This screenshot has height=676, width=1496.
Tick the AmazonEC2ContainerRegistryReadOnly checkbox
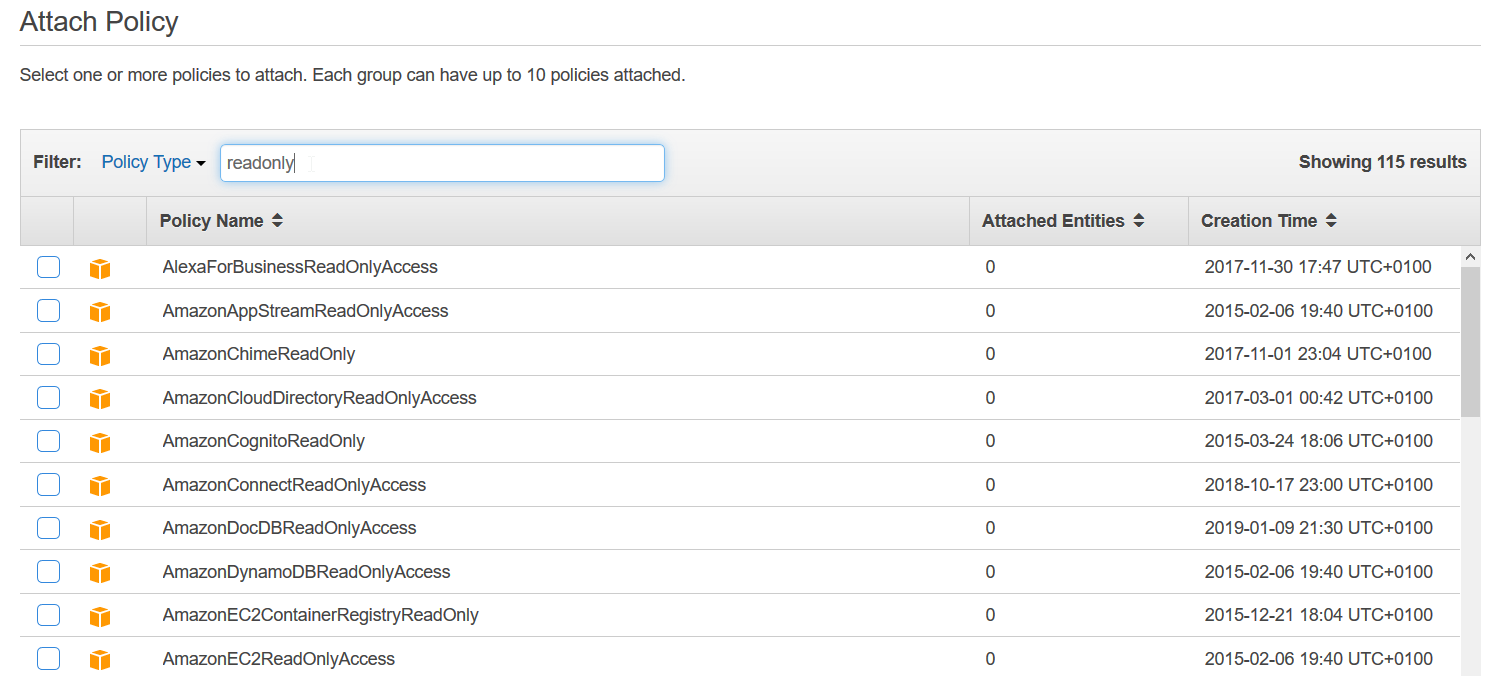[48, 615]
